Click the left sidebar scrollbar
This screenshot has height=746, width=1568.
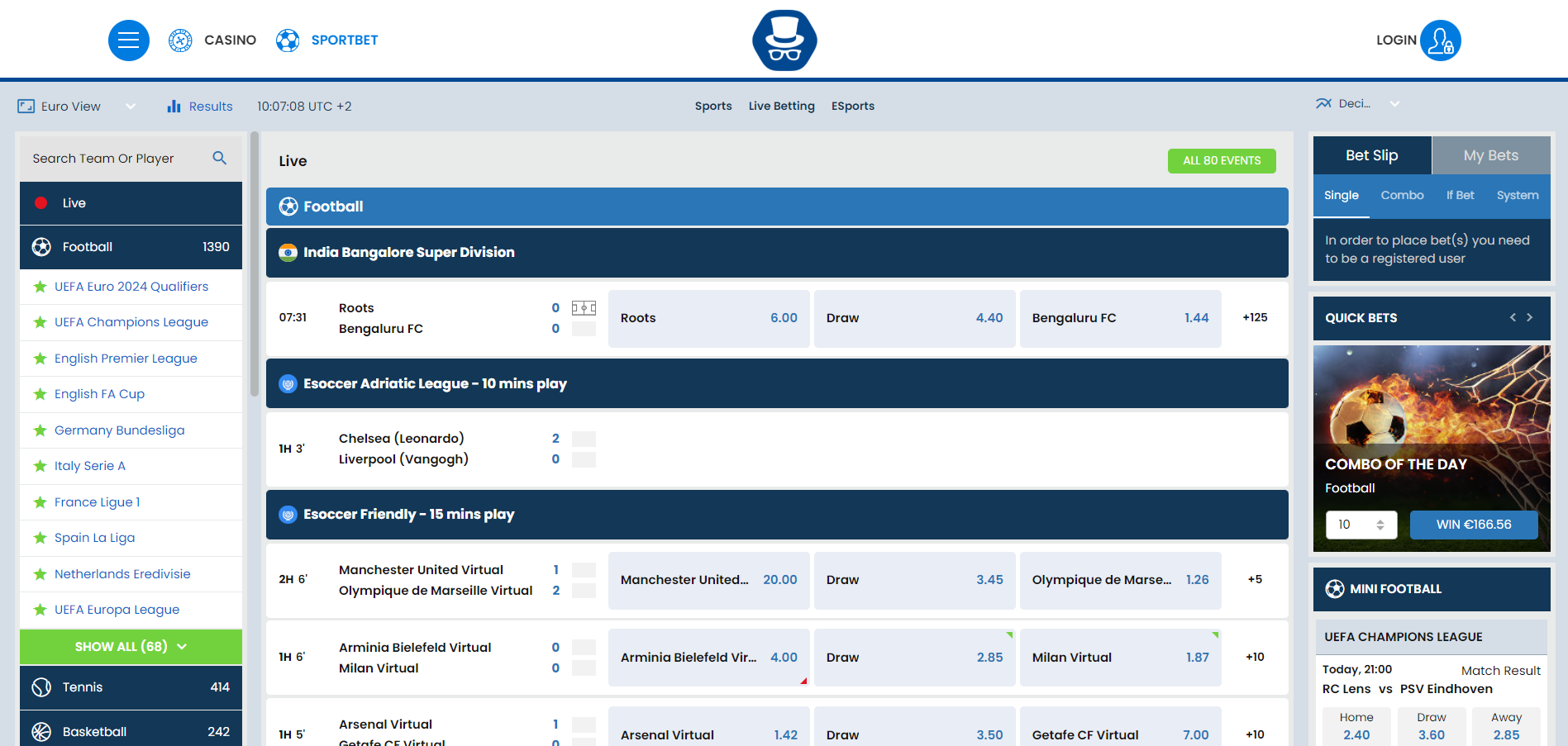pos(255,264)
